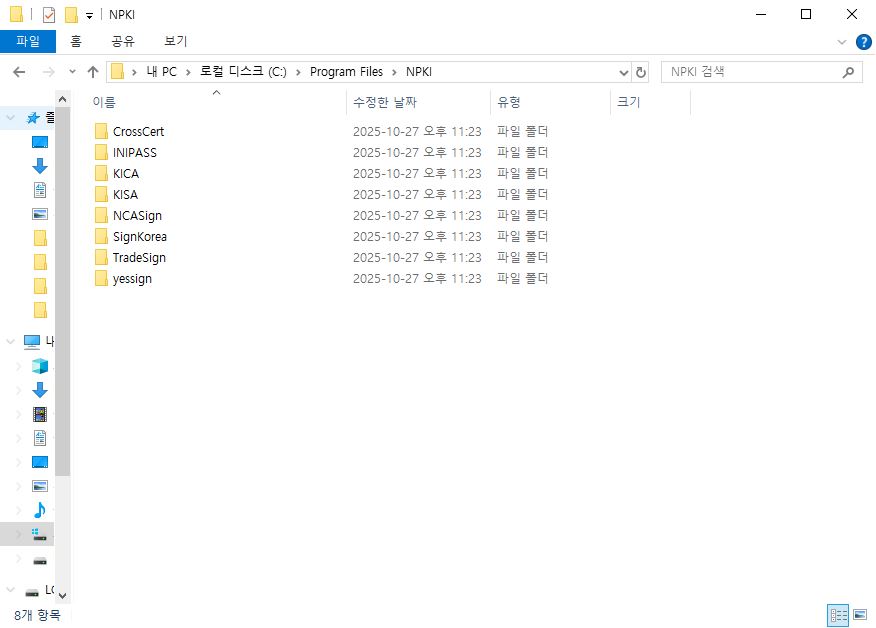Click sidebar scrollbar down arrow

click(x=63, y=596)
